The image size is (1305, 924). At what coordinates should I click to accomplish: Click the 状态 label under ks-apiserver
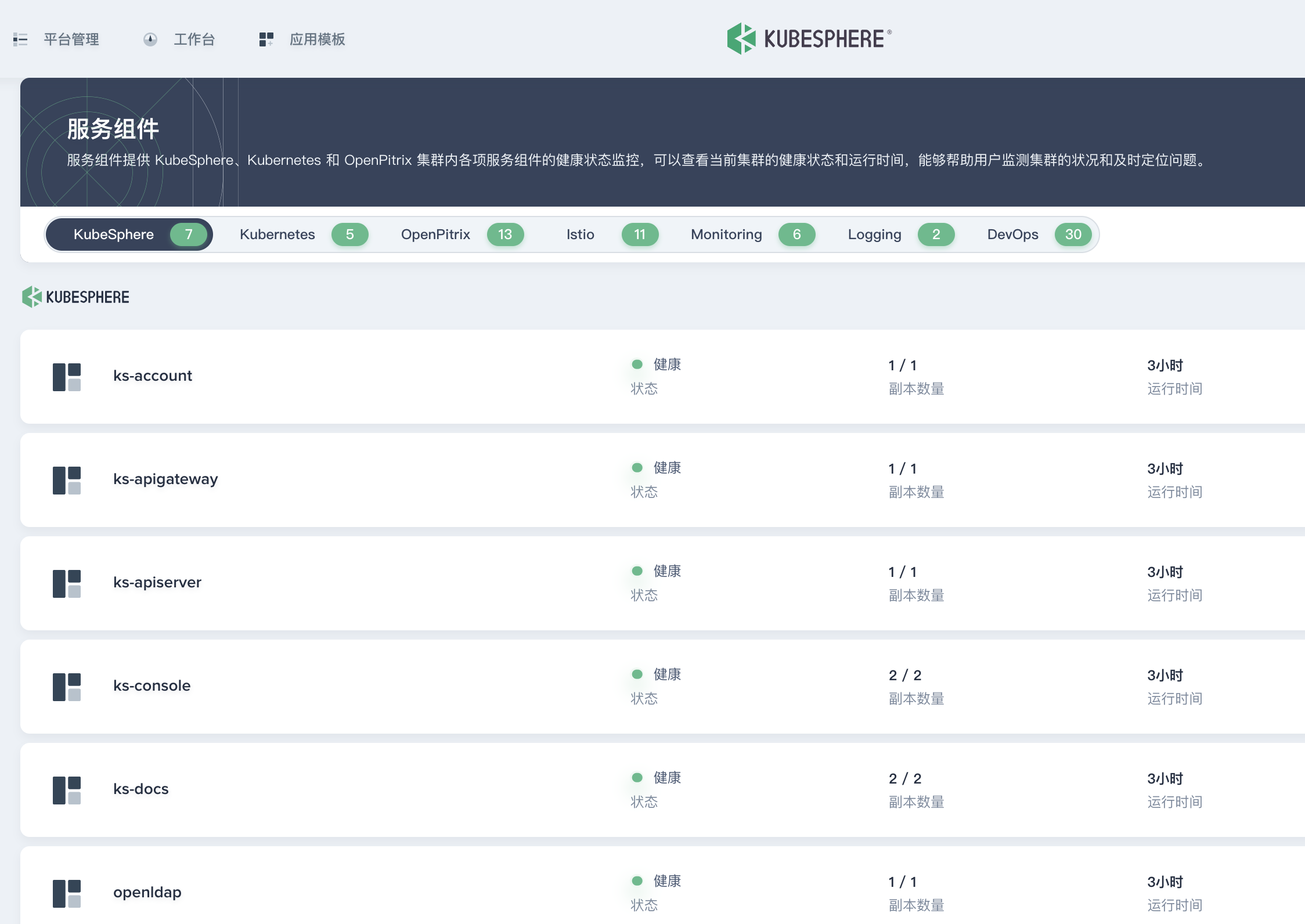coord(644,595)
